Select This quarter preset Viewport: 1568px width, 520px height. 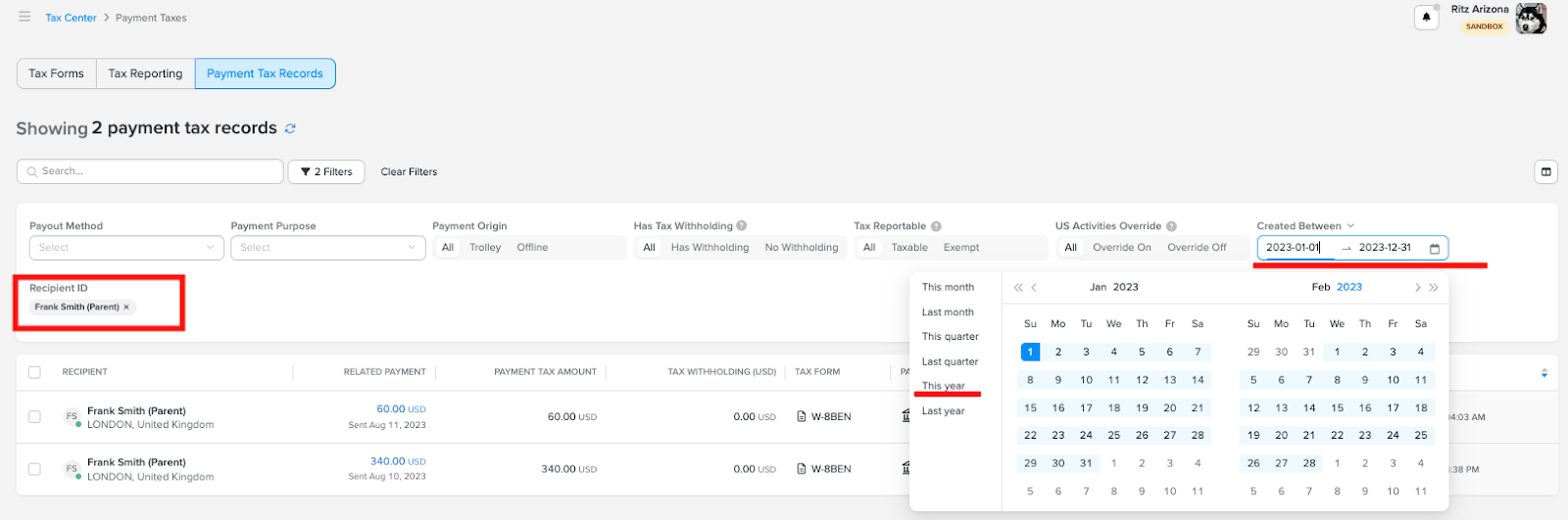950,337
